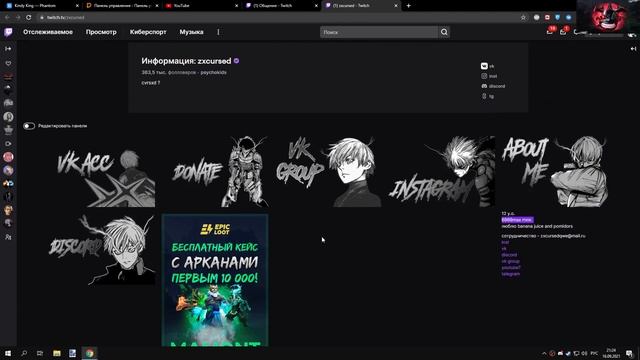Click the vk group link under About Me

511,261
